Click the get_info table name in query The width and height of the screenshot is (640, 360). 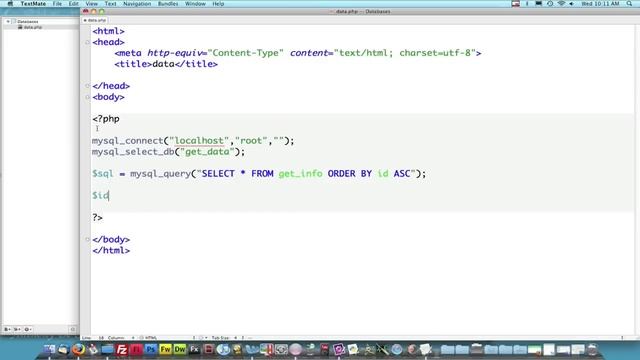click(x=300, y=174)
